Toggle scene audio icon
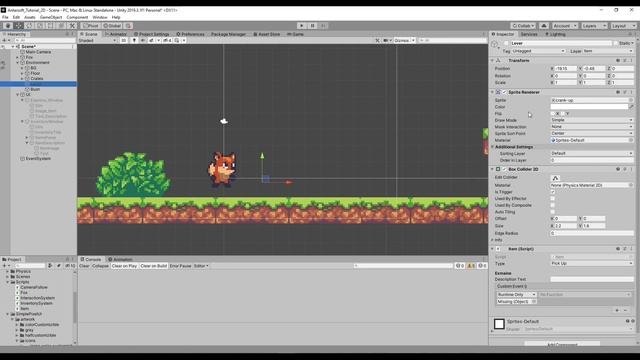640x360 pixels. 143,40
